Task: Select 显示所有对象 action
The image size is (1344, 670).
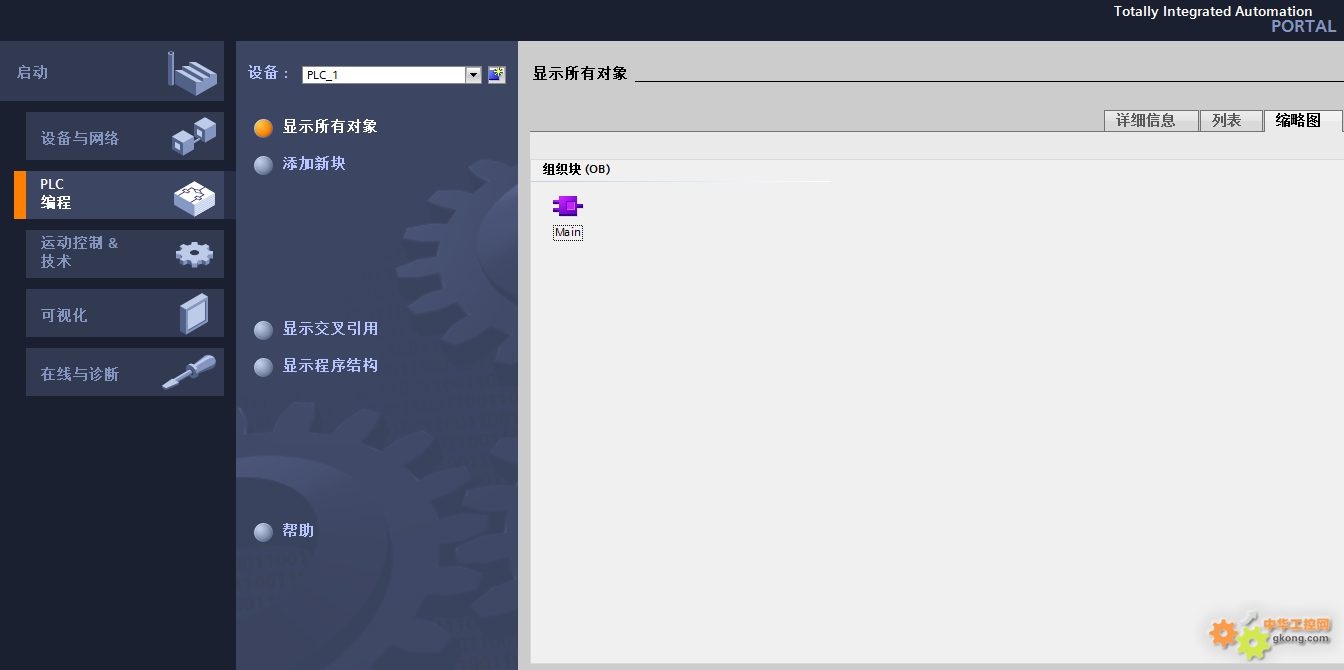Action: (330, 127)
